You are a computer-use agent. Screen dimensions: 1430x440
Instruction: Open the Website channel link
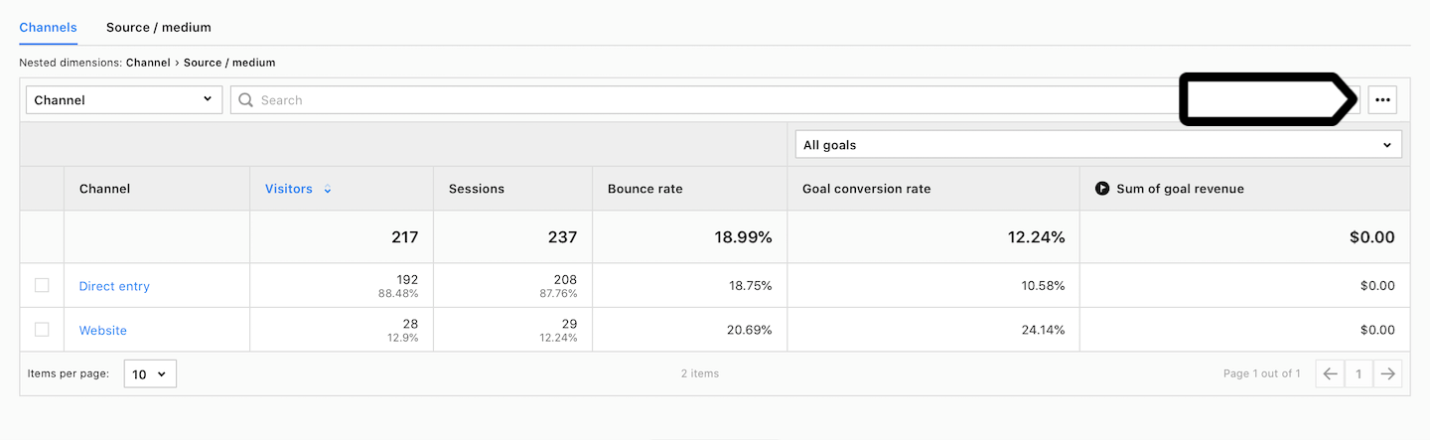click(x=103, y=330)
